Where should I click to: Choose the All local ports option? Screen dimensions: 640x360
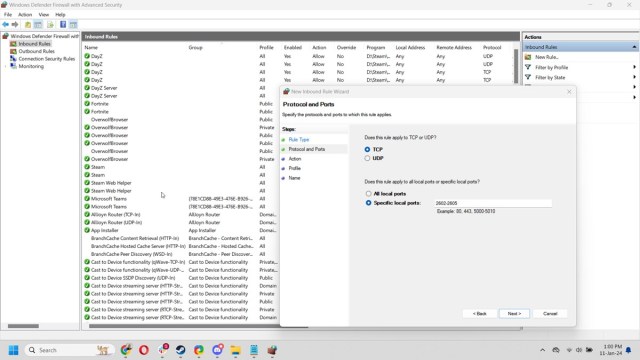tap(369, 194)
